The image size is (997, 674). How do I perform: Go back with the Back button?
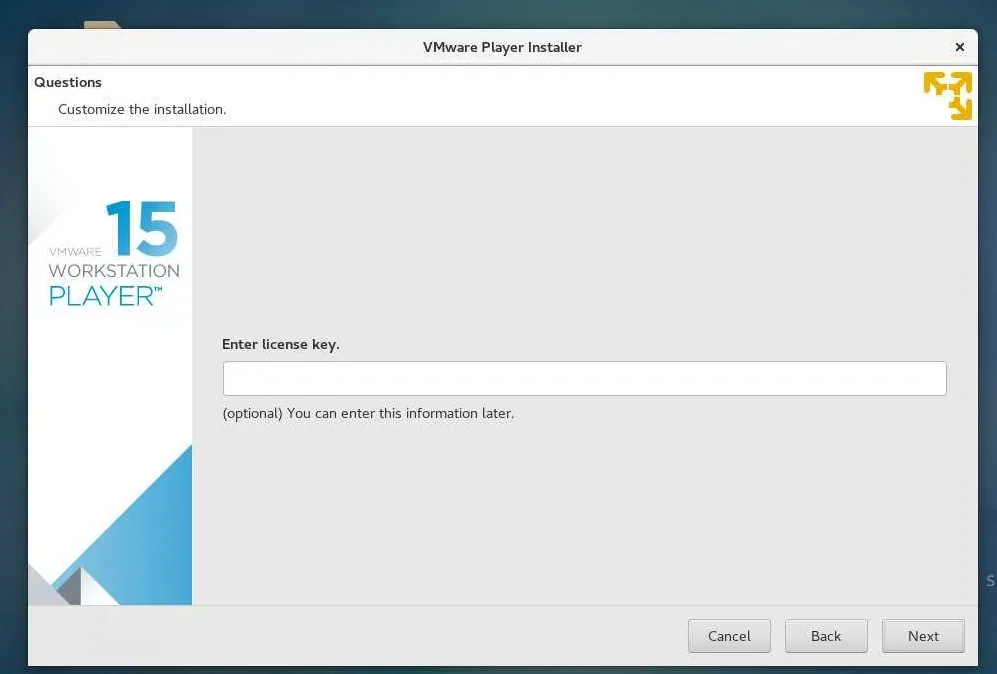(826, 636)
